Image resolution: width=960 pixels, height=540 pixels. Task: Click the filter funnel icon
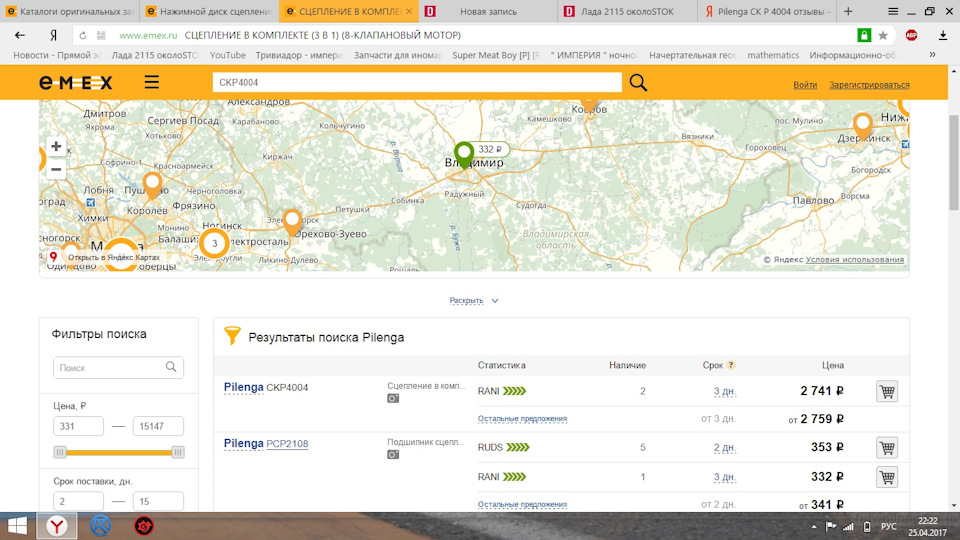232,336
